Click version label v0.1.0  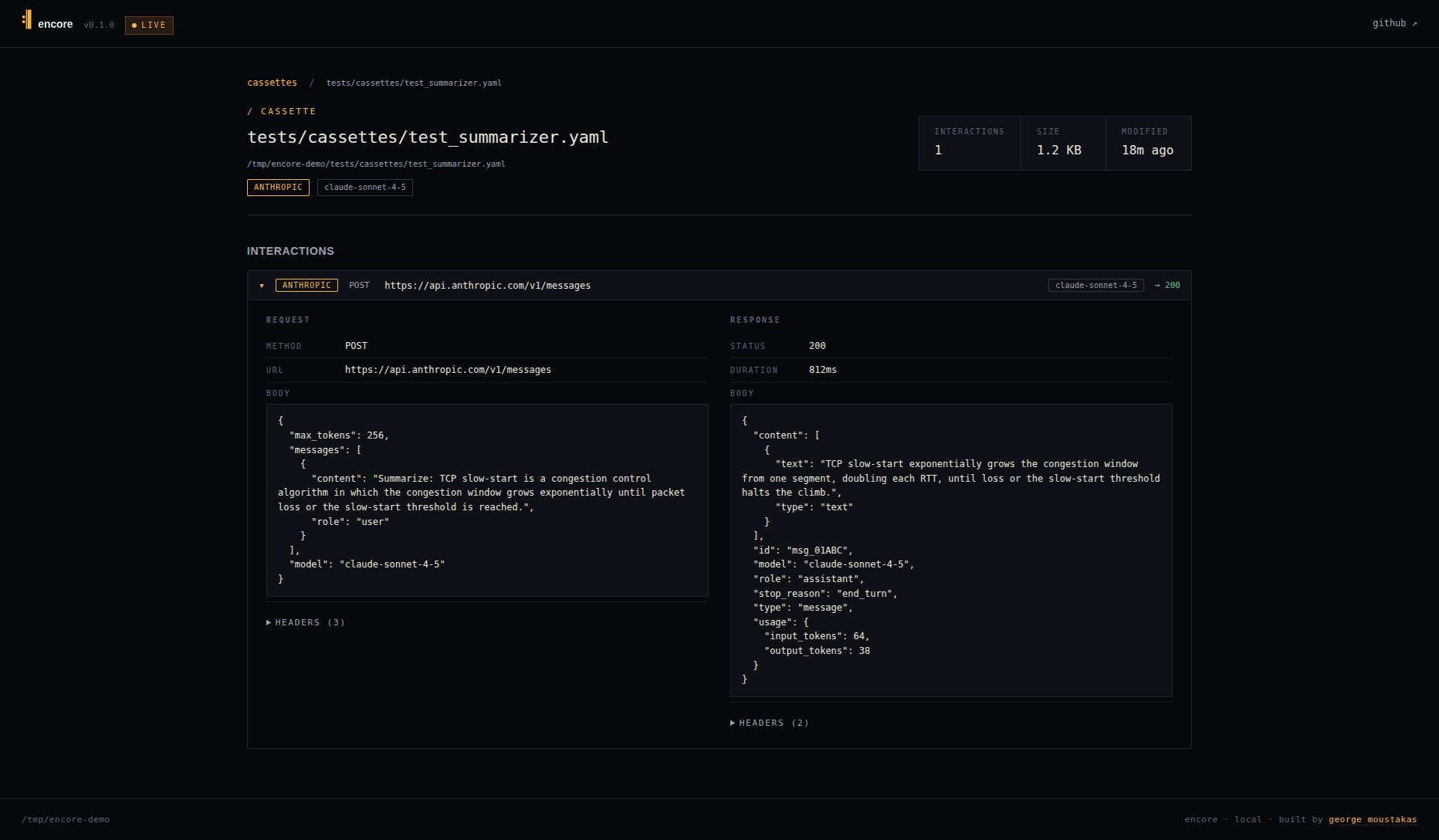99,25
